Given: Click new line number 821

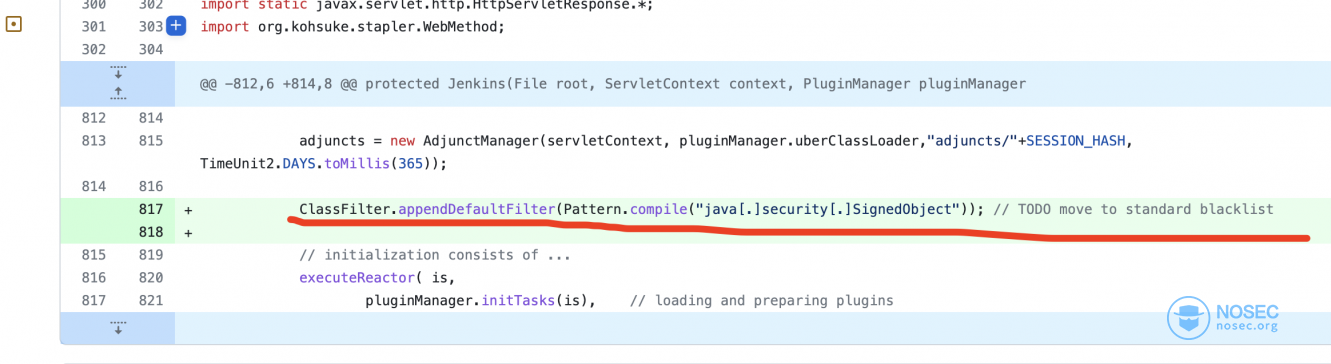Looking at the screenshot, I should pos(151,300).
